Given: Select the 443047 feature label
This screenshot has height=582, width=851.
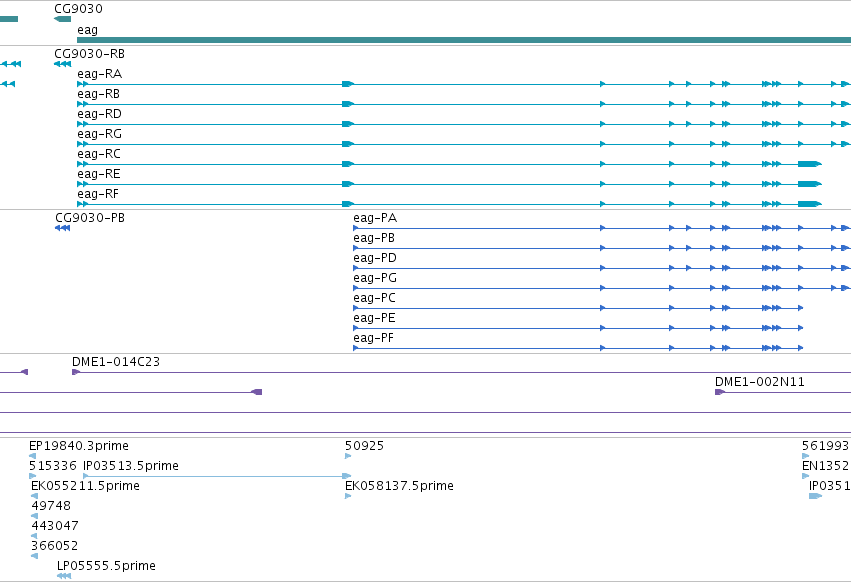Looking at the screenshot, I should (x=55, y=526).
